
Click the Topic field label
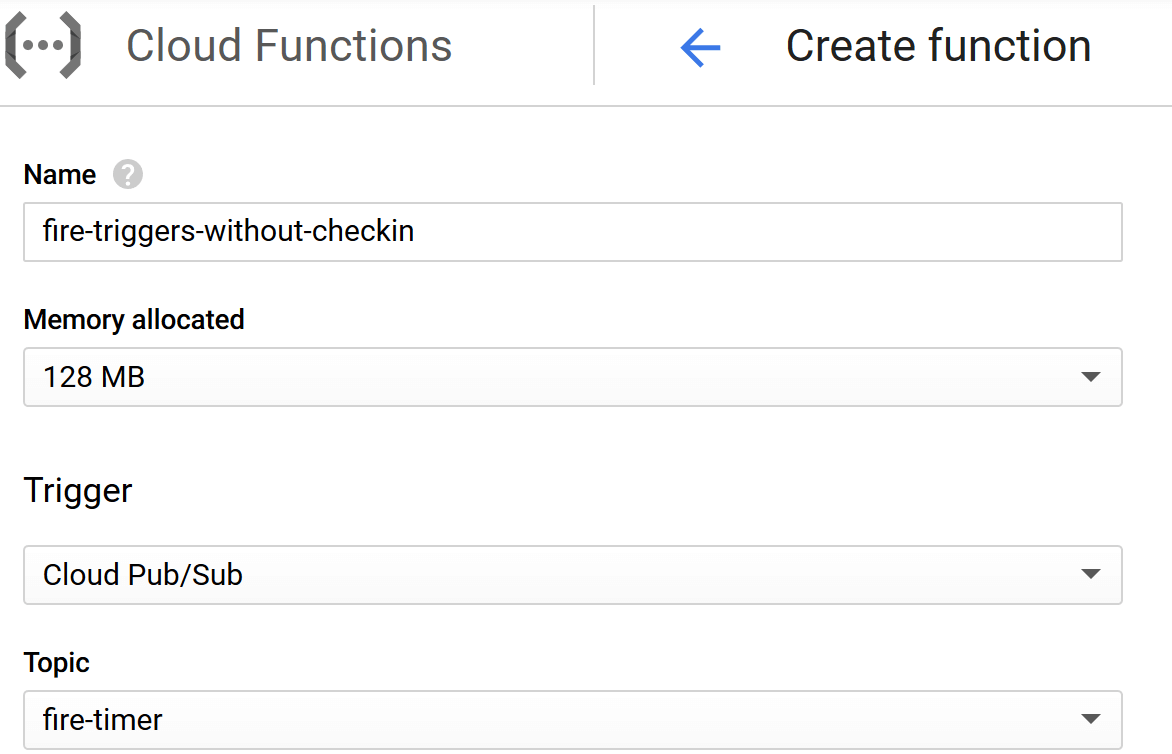coord(57,663)
